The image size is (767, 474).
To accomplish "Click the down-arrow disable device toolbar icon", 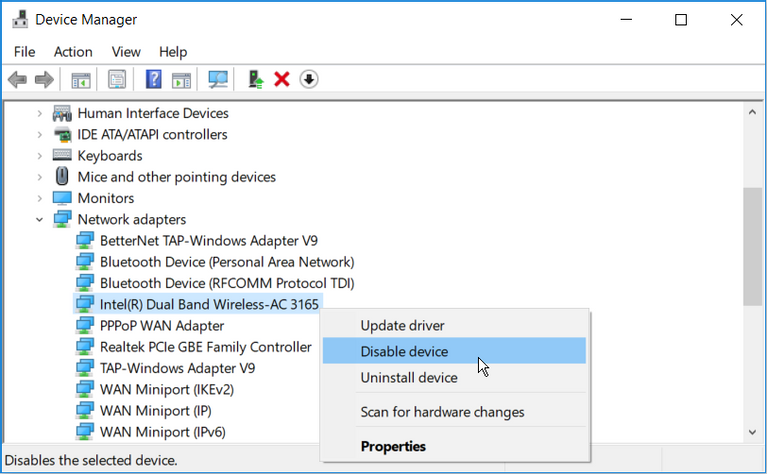I will tap(308, 79).
